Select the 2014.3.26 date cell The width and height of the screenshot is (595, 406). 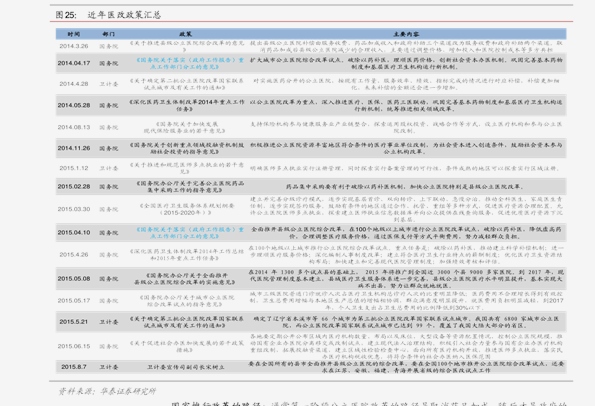74,46
